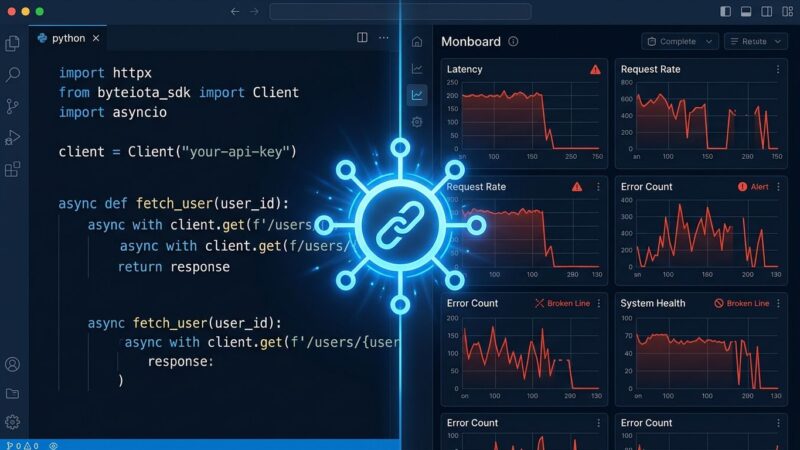
Task: Click the Monboard dashboard title
Action: tap(470, 41)
